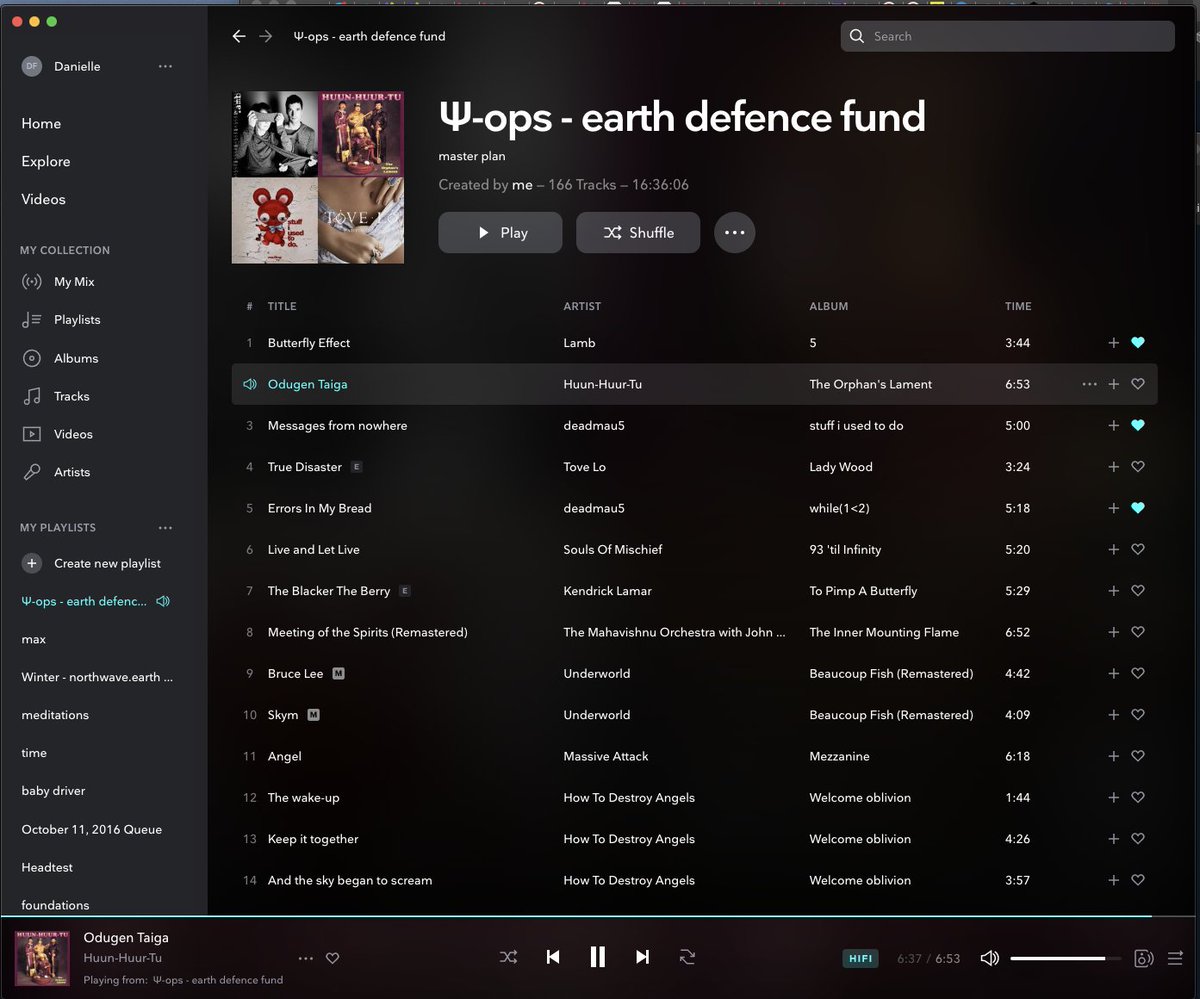Open Albums in My Collection

[x=76, y=358]
